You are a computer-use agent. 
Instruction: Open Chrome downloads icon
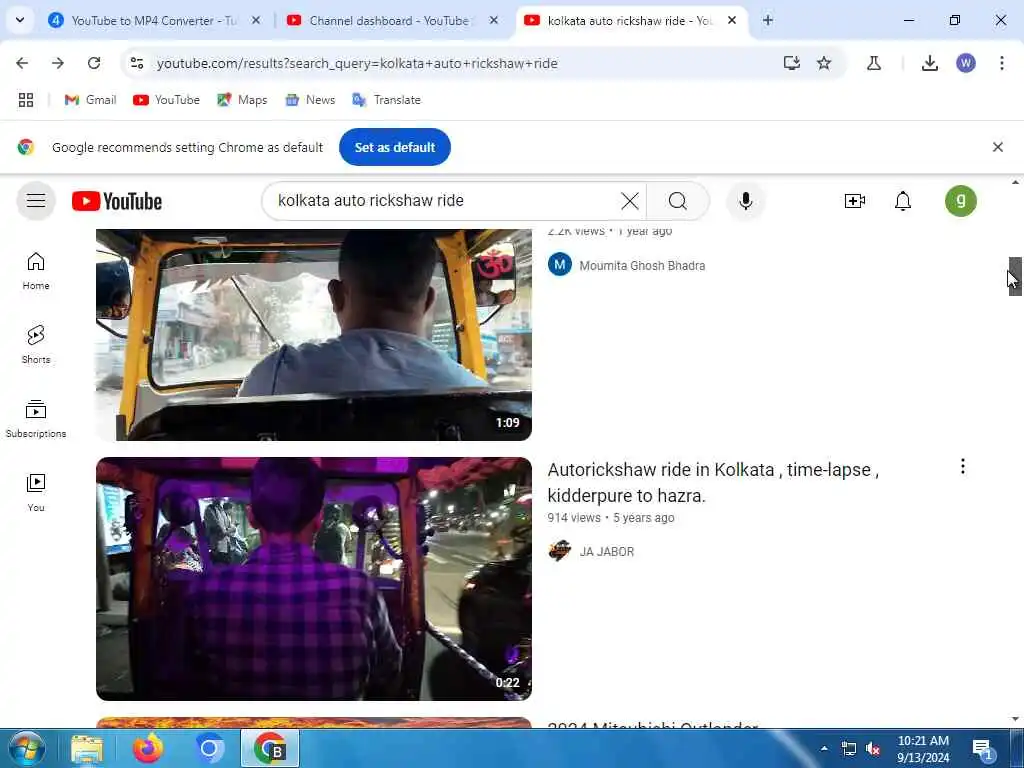coord(930,63)
